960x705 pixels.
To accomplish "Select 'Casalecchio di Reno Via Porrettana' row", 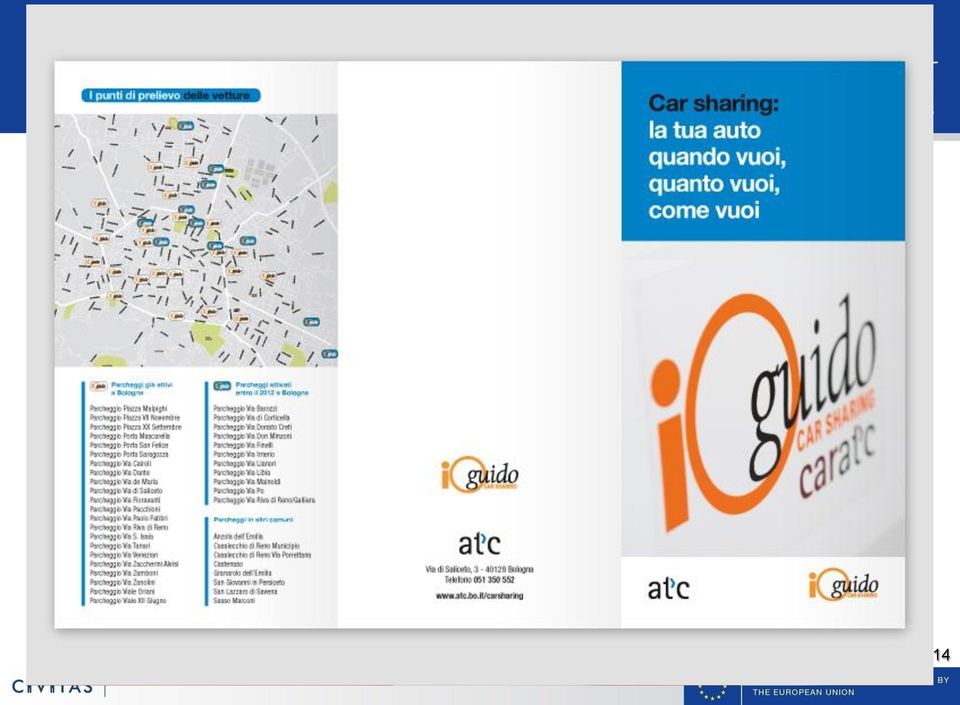I will (263, 554).
